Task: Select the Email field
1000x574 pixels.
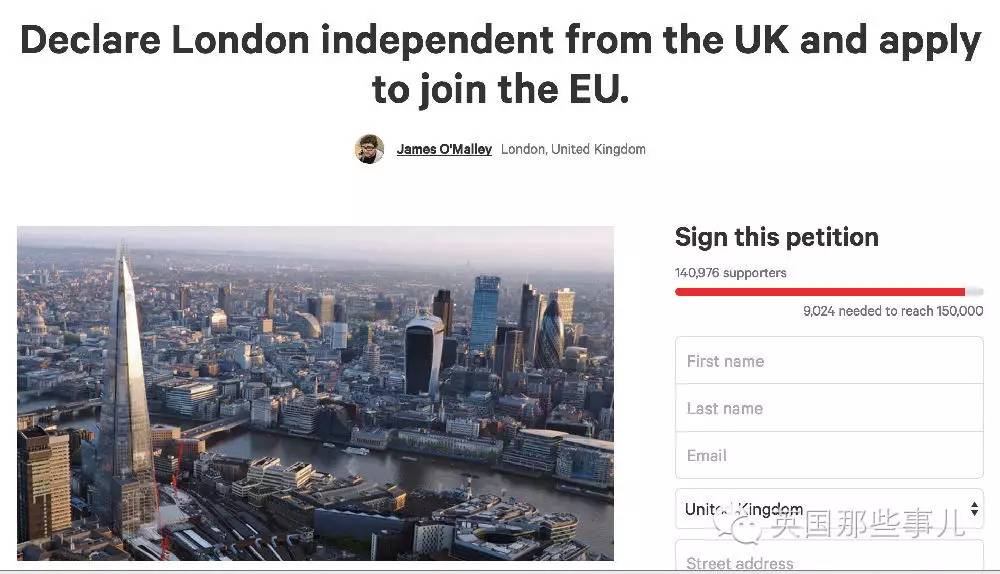Action: click(829, 455)
